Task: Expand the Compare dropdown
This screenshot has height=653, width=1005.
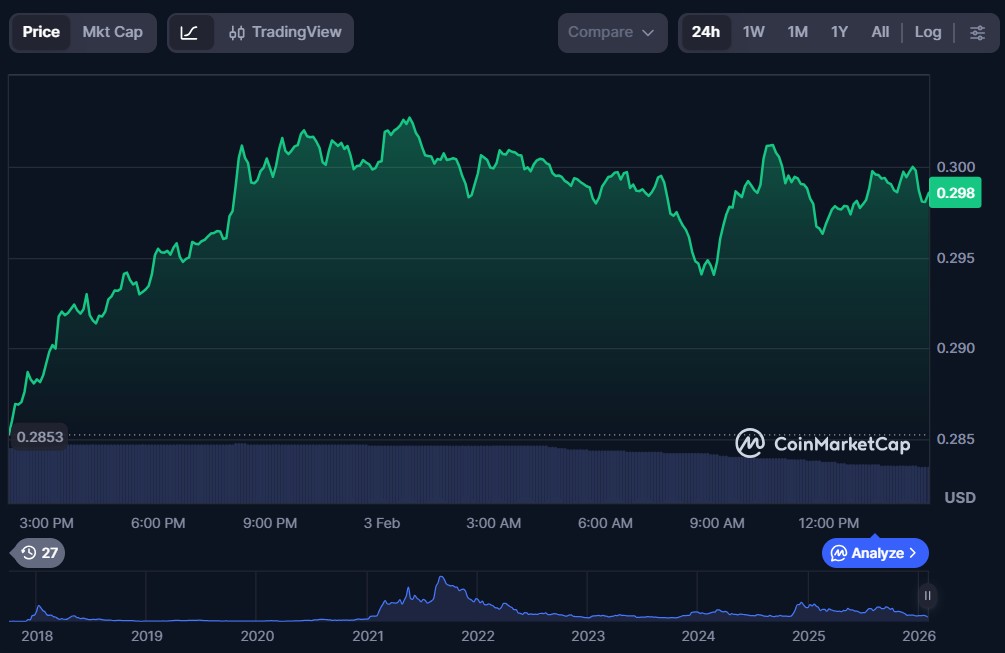Action: click(x=611, y=32)
